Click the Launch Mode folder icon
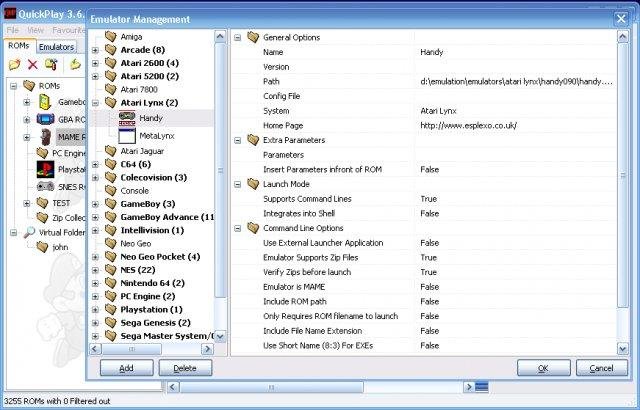The image size is (640, 410). 253,184
